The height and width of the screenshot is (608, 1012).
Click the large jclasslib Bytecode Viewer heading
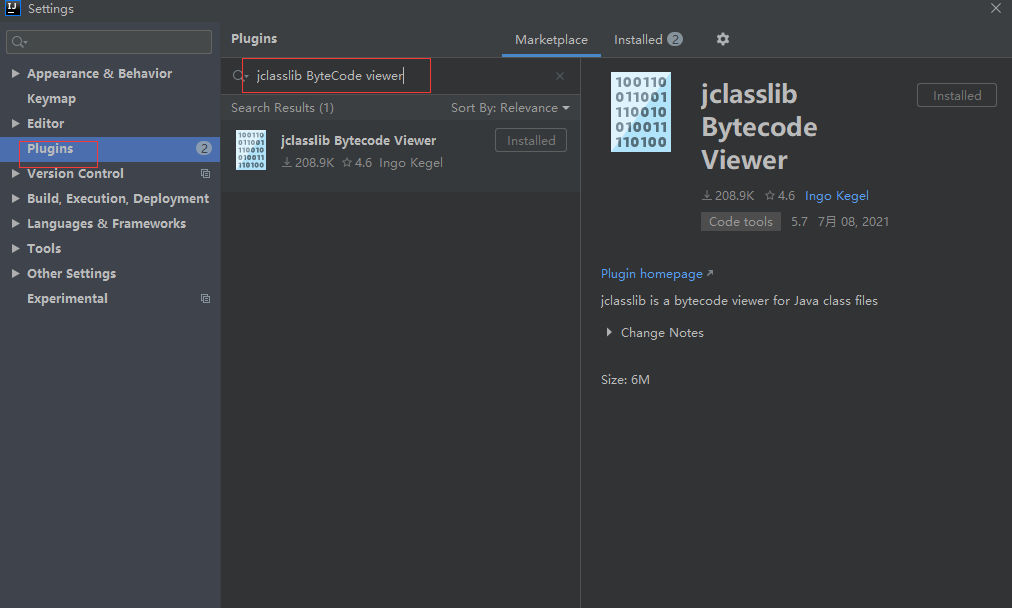click(x=759, y=127)
